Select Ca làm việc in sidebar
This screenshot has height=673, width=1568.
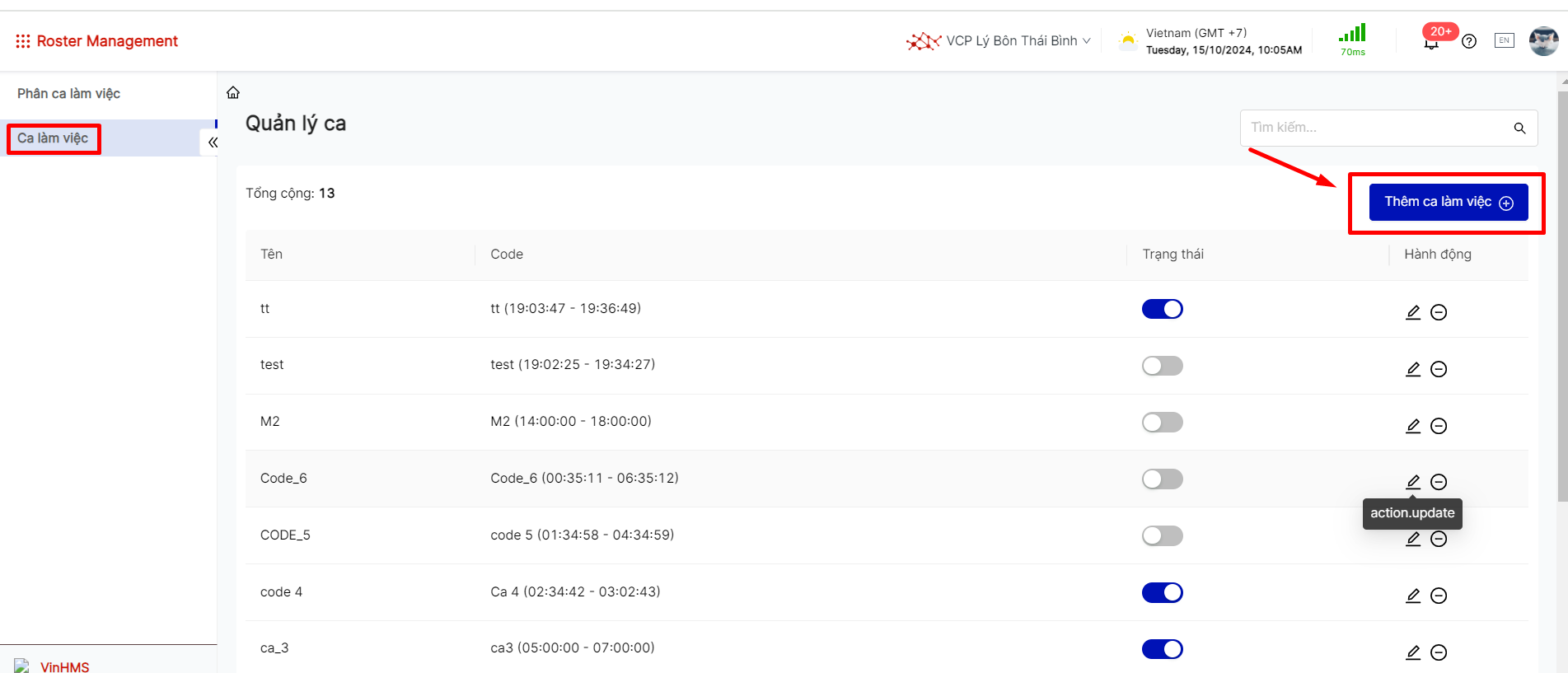(x=53, y=138)
